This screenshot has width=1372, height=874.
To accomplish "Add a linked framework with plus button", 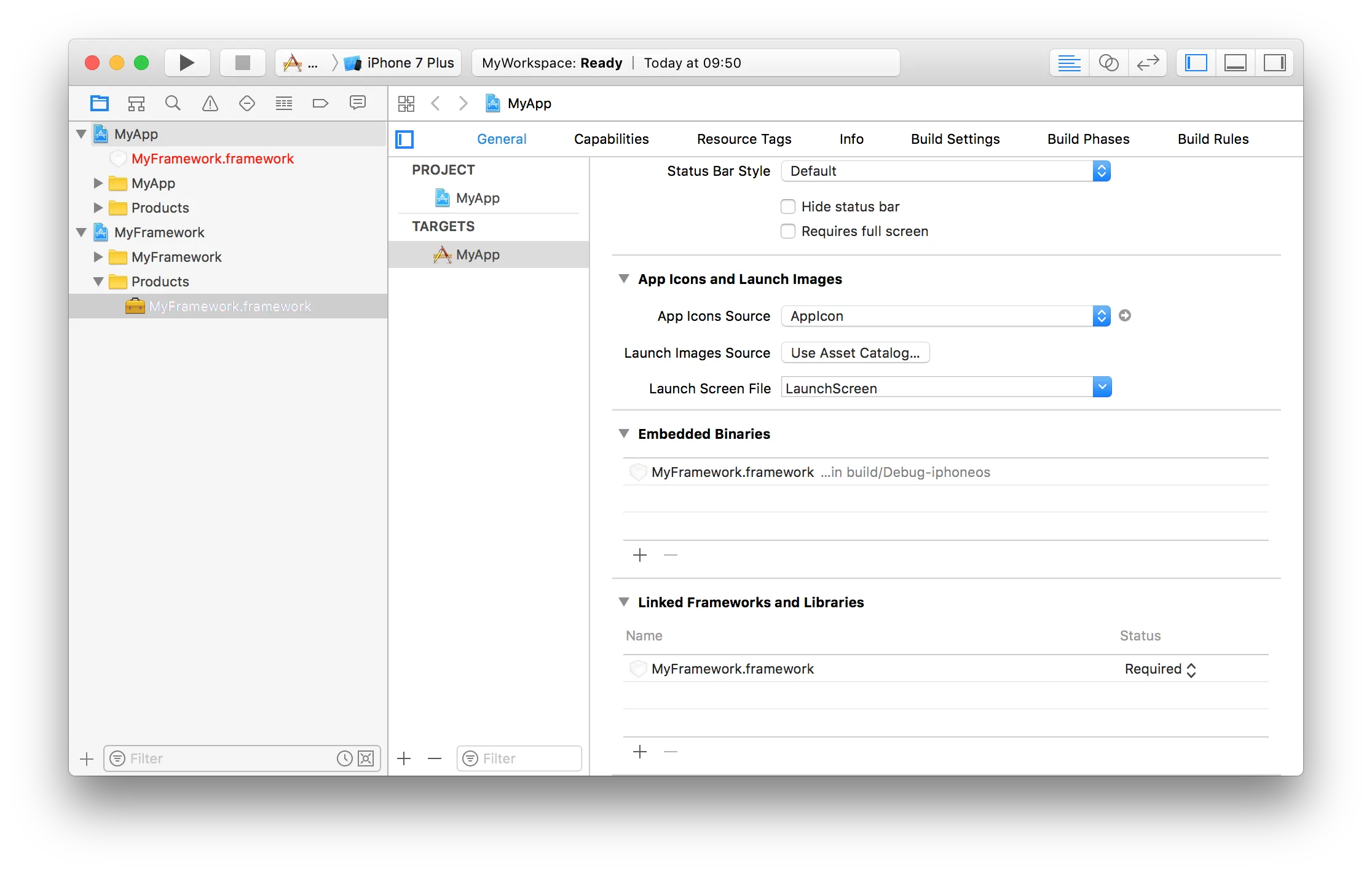I will tap(640, 752).
